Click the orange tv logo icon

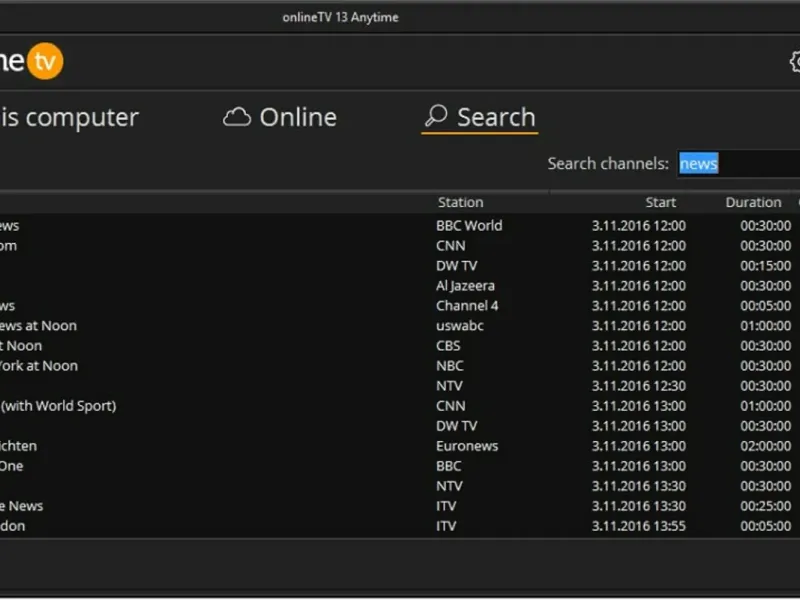[45, 61]
